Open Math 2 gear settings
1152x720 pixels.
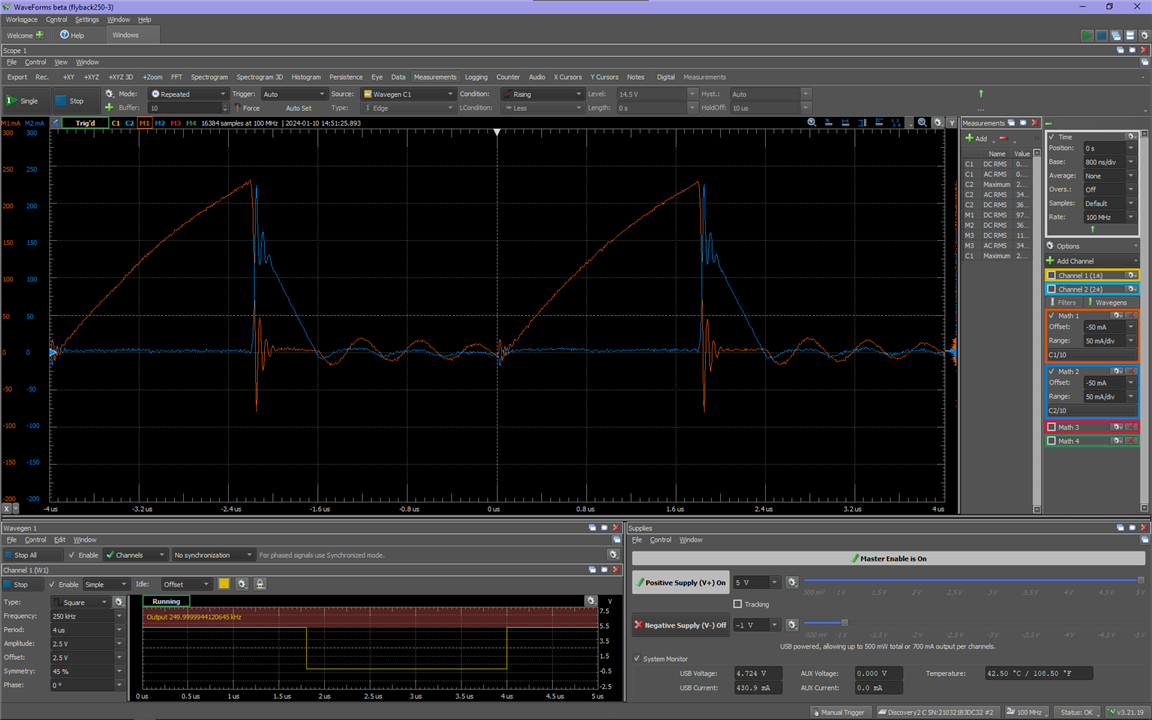click(x=1117, y=371)
